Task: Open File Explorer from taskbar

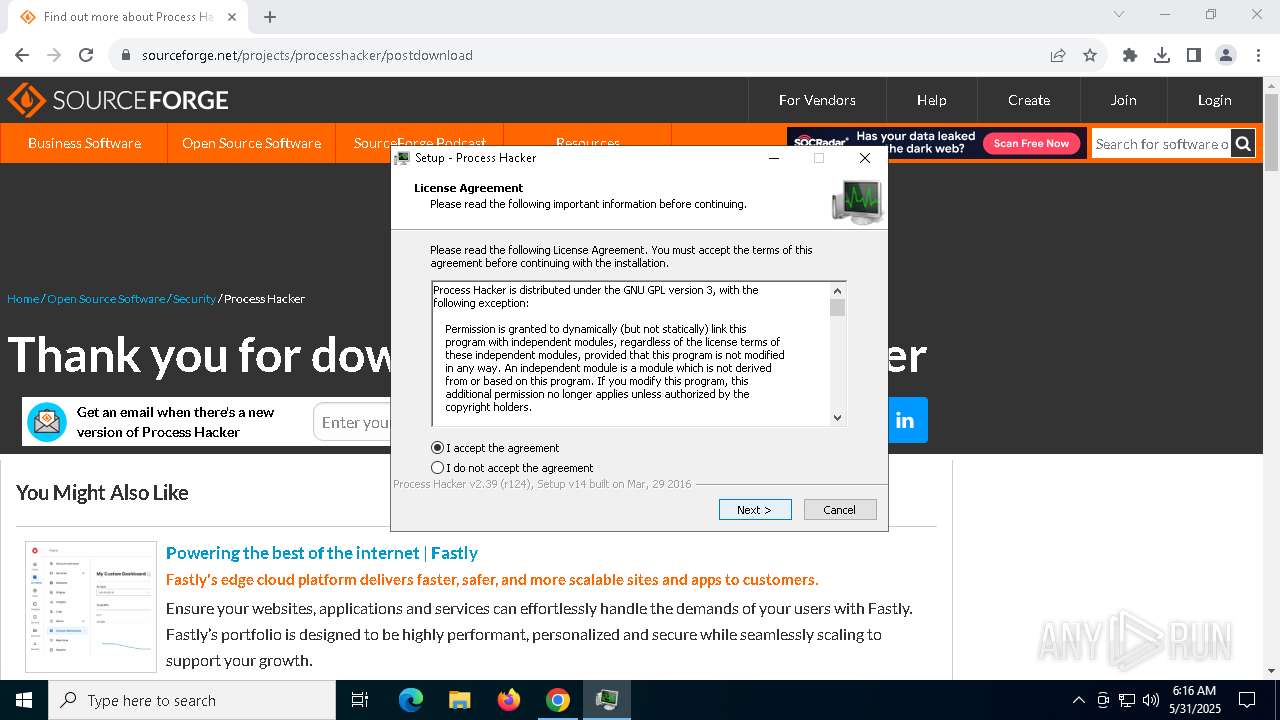Action: pyautogui.click(x=459, y=700)
